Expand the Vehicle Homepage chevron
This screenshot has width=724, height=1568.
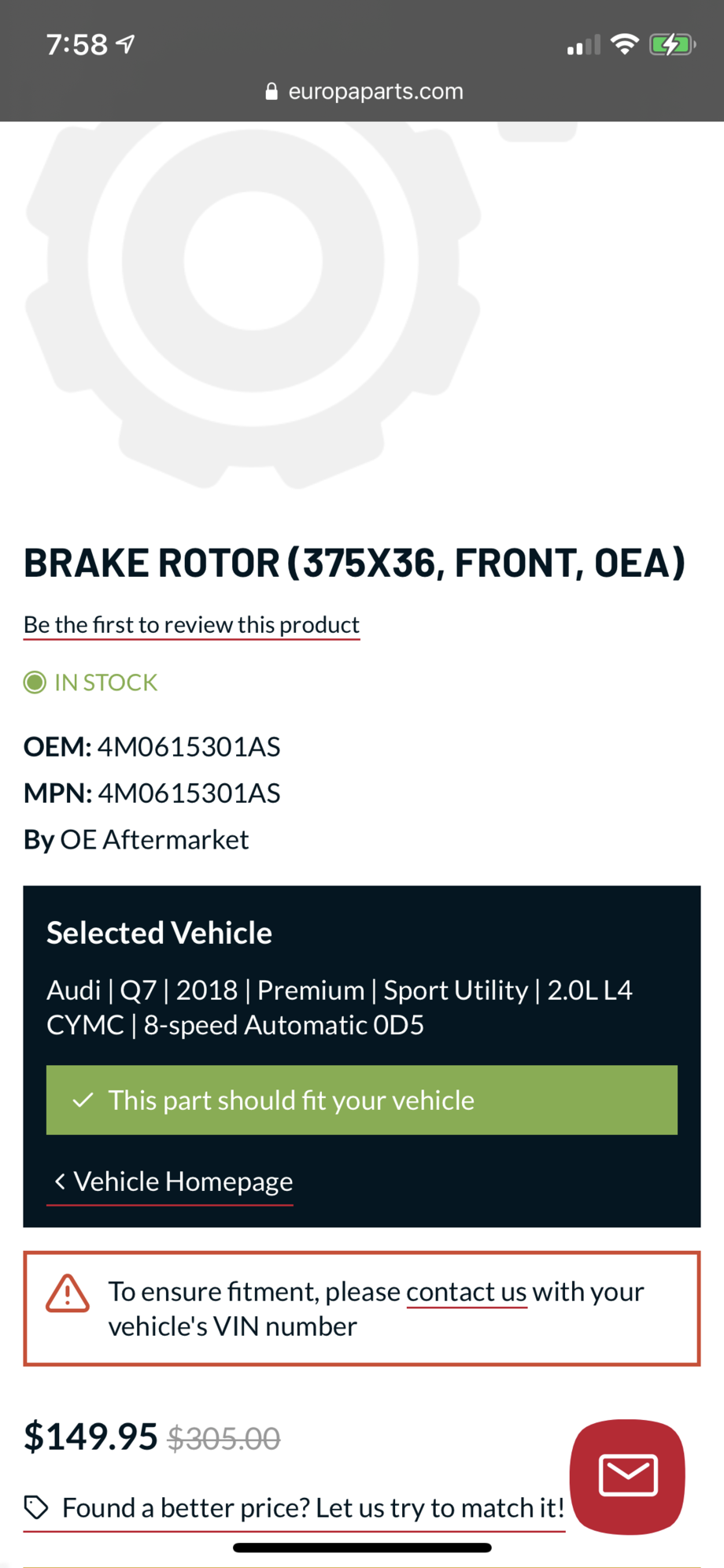[x=59, y=1182]
